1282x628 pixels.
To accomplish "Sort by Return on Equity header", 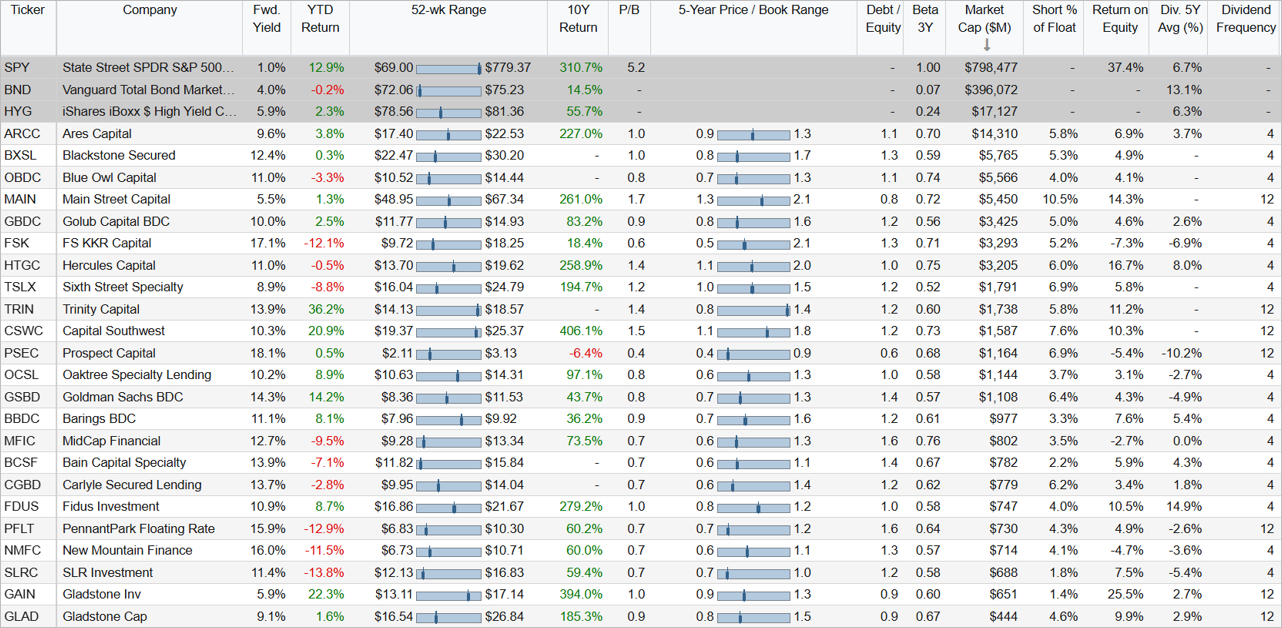I will point(1120,19).
